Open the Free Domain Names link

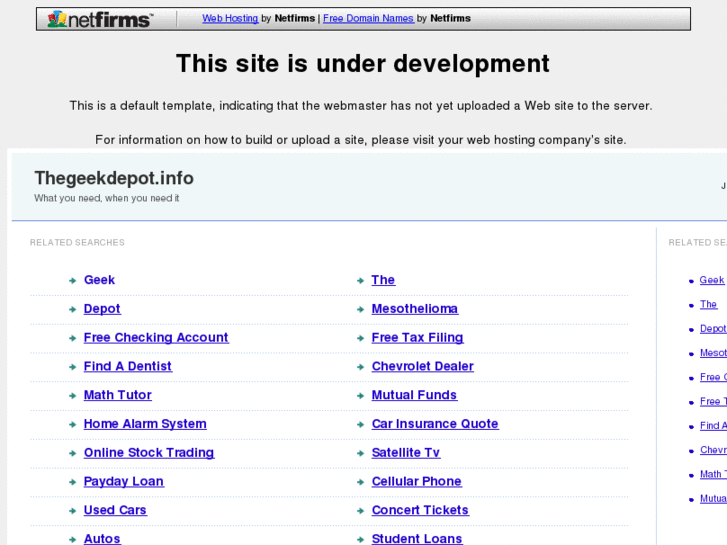(368, 19)
